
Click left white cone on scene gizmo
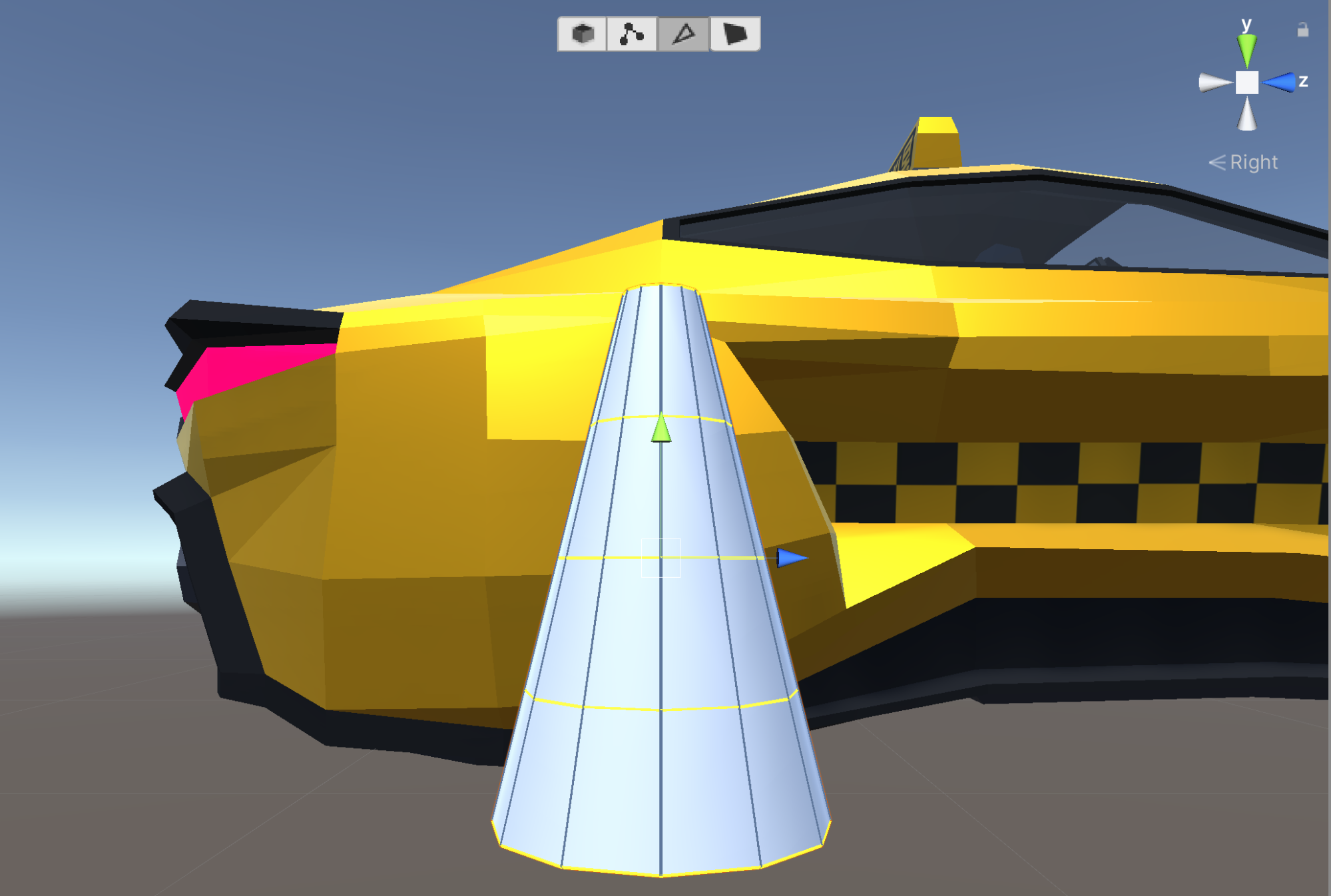click(x=1213, y=83)
